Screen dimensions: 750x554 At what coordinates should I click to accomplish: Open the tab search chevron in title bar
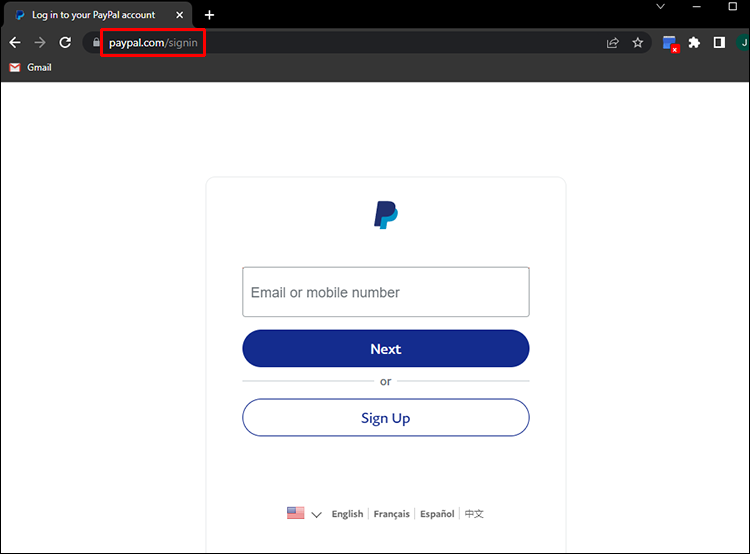(661, 7)
